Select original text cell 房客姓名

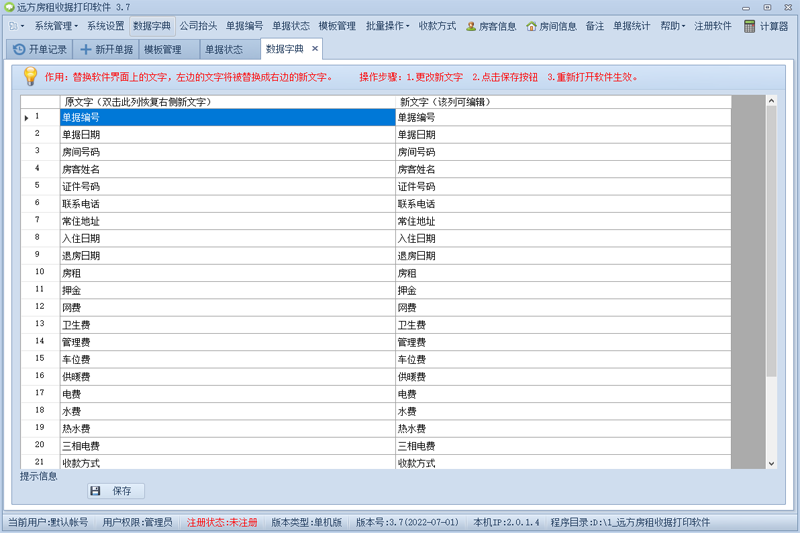click(x=228, y=169)
